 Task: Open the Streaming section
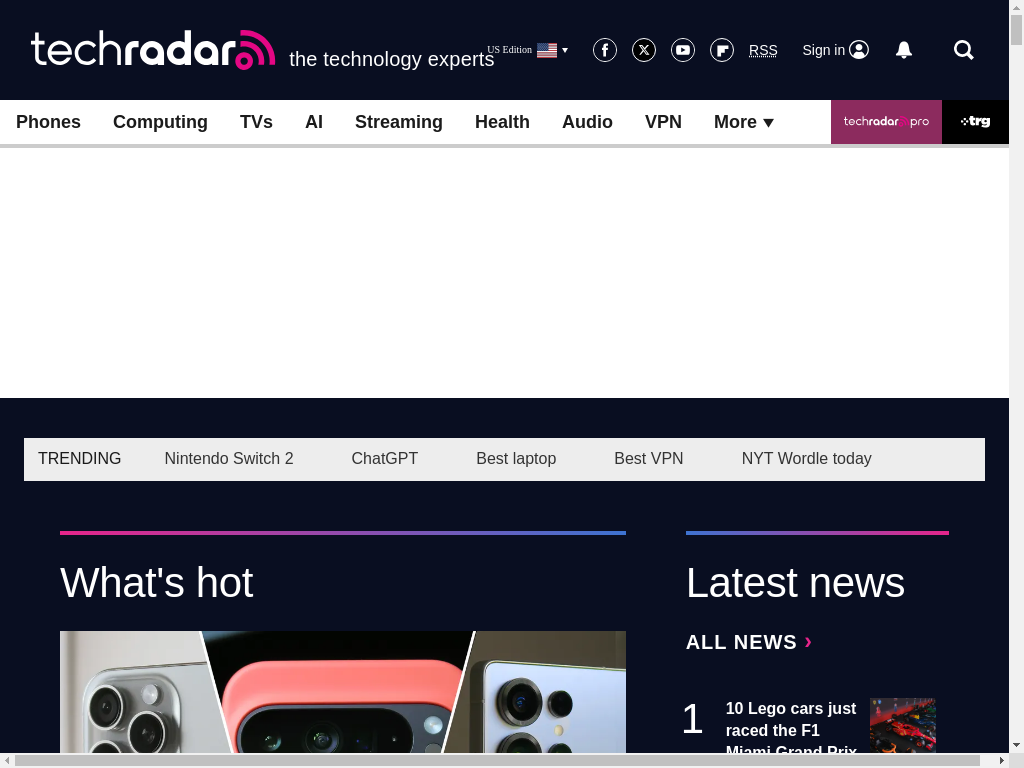(x=399, y=122)
